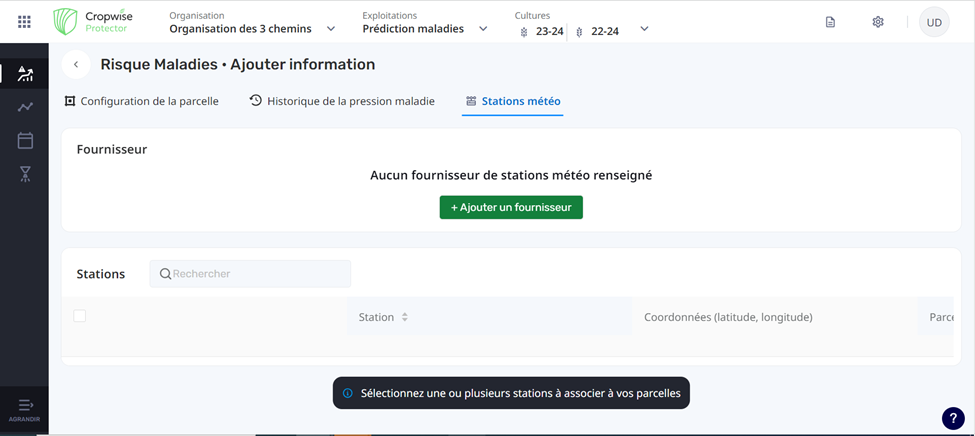Toggle the select-all stations checkbox
This screenshot has height=436, width=975.
[x=80, y=316]
